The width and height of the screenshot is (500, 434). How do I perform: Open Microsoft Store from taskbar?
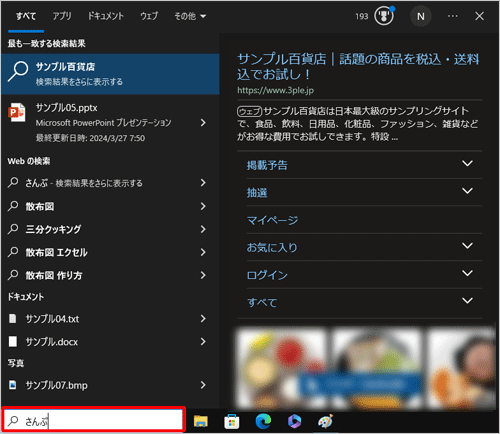(x=232, y=422)
